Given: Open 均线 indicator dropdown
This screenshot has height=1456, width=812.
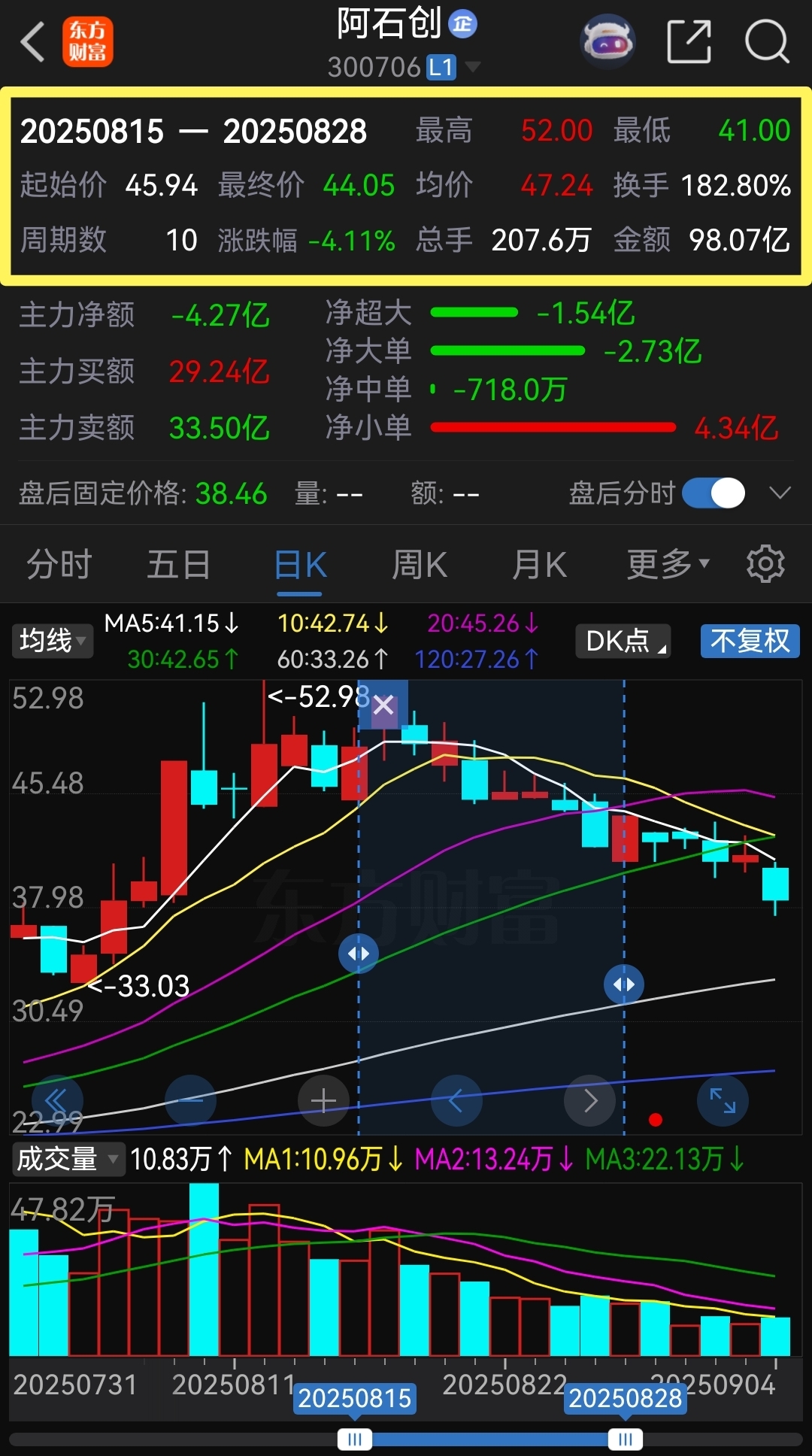Looking at the screenshot, I should pyautogui.click(x=52, y=641).
